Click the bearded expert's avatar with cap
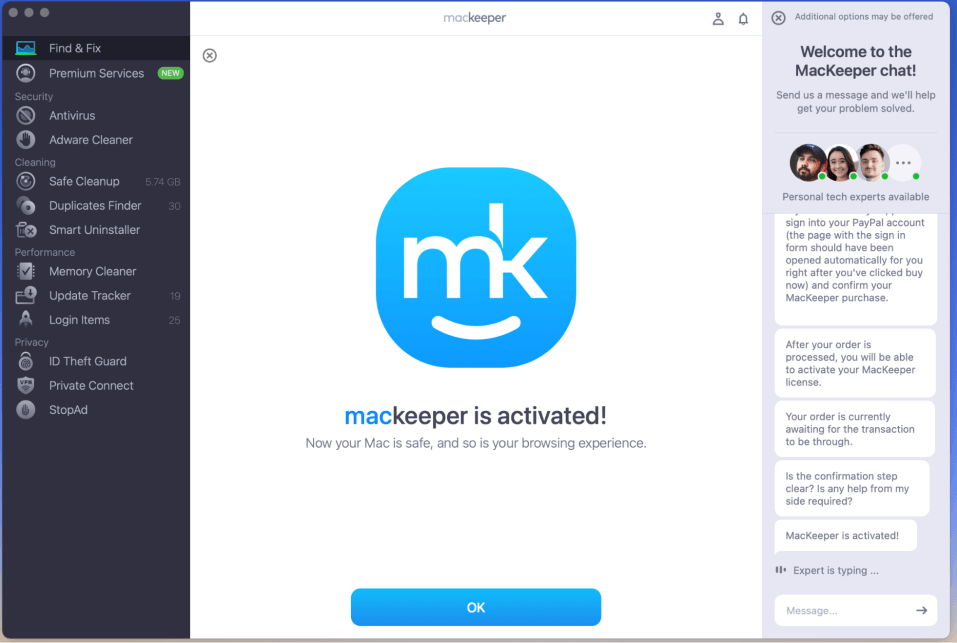This screenshot has width=957, height=643. (808, 162)
